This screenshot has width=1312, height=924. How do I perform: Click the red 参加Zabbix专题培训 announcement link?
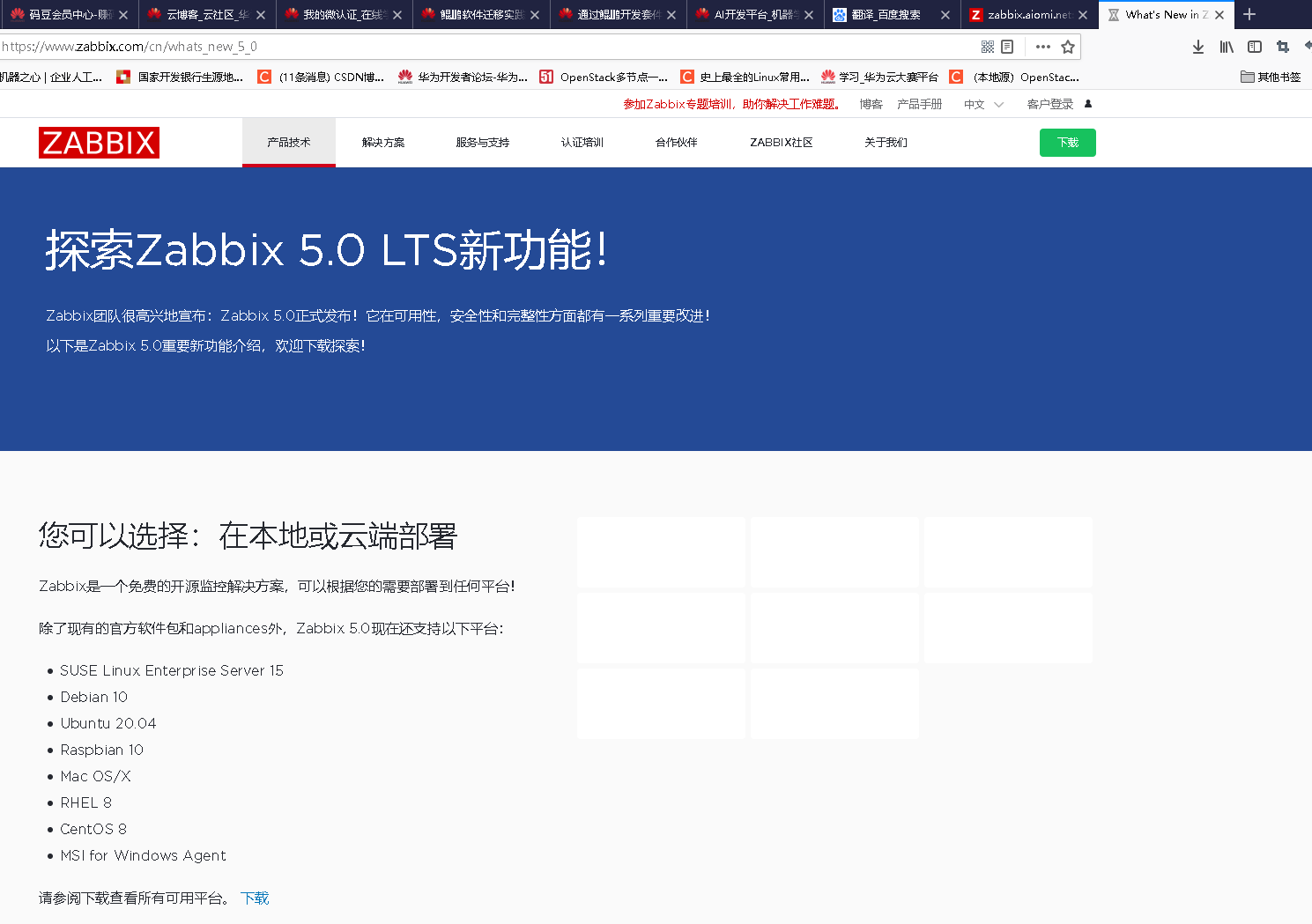[731, 104]
